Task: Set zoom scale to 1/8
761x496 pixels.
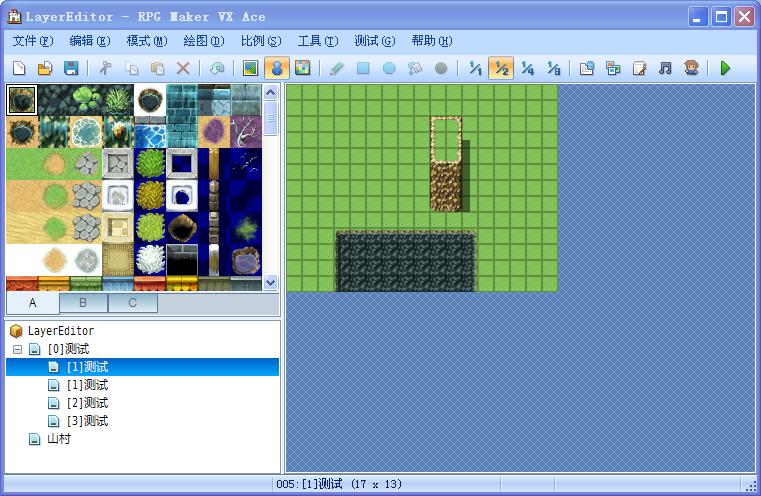Action: (553, 68)
